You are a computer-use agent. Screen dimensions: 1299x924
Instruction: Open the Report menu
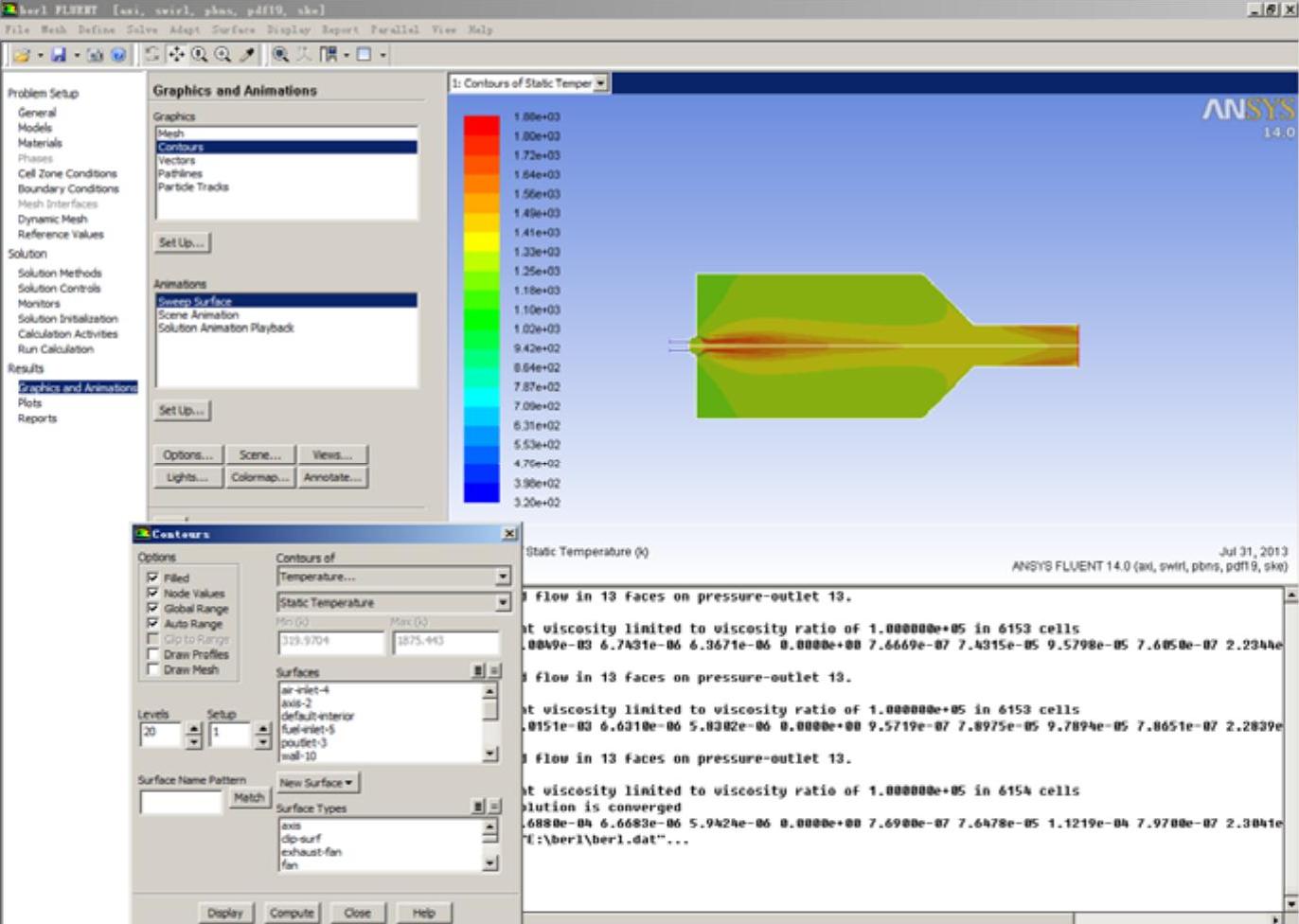coord(340,30)
